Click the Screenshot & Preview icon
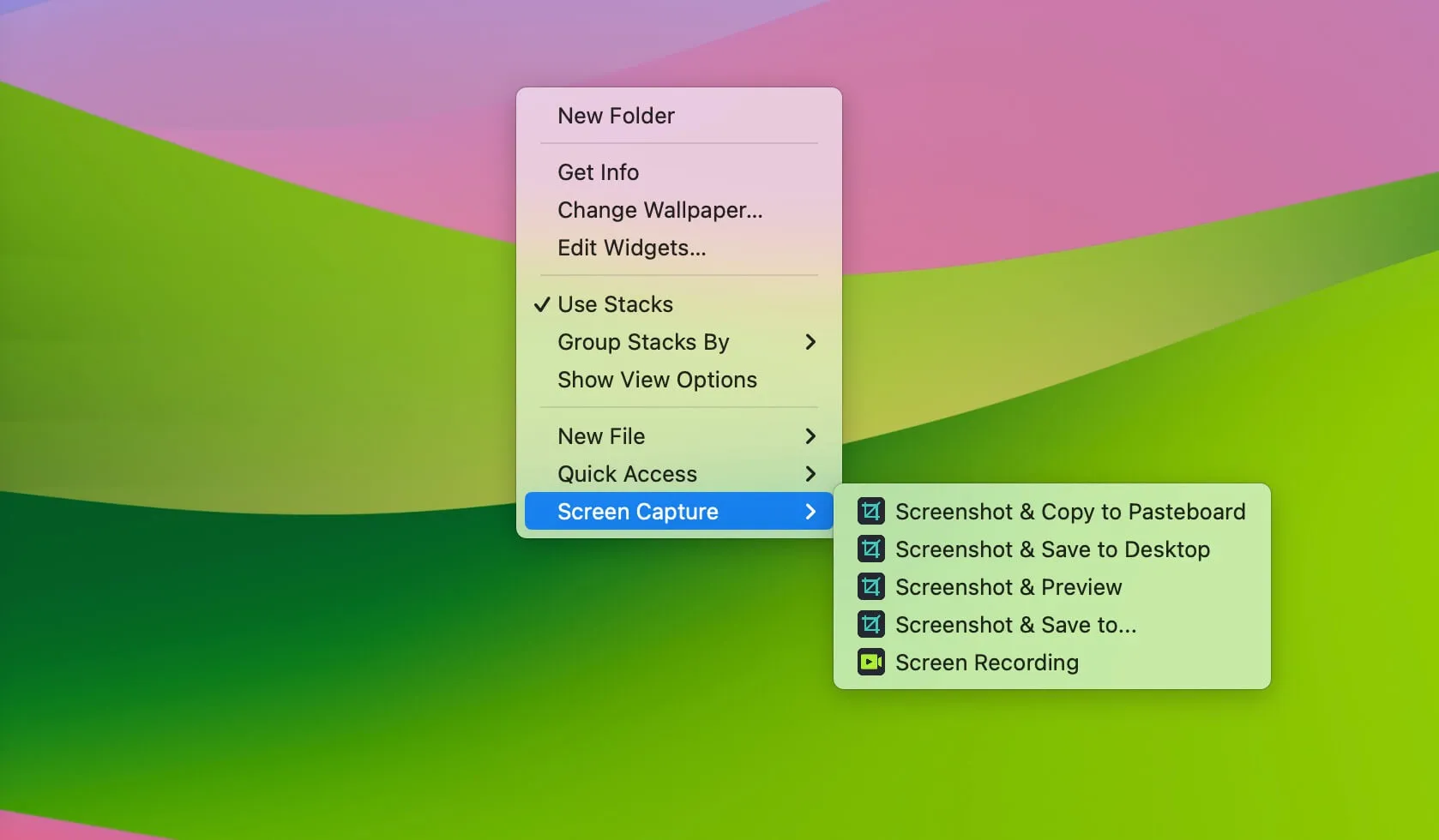1439x840 pixels. [x=870, y=586]
